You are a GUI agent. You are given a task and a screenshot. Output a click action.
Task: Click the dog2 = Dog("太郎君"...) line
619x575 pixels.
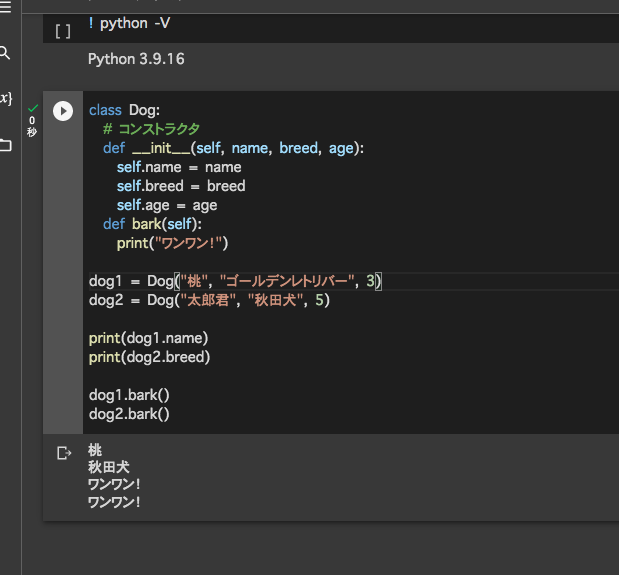coord(209,300)
